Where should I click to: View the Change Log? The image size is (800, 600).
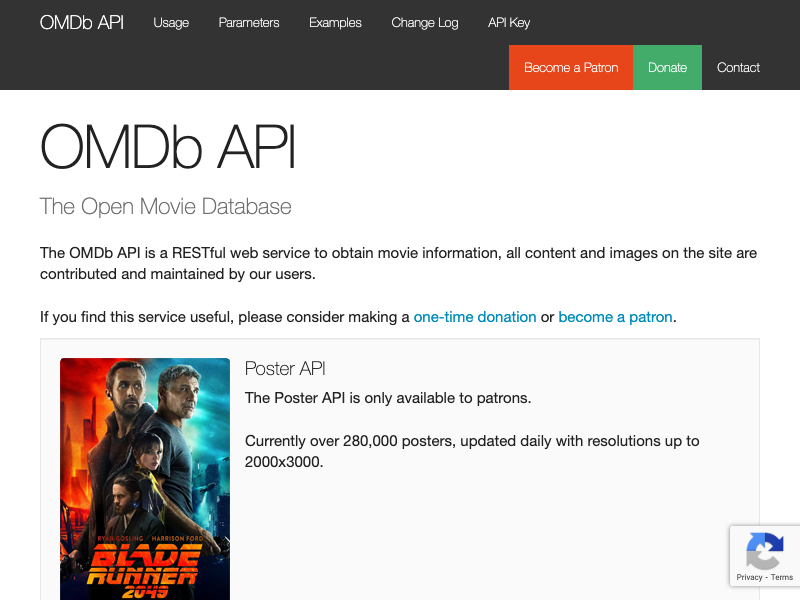click(424, 22)
